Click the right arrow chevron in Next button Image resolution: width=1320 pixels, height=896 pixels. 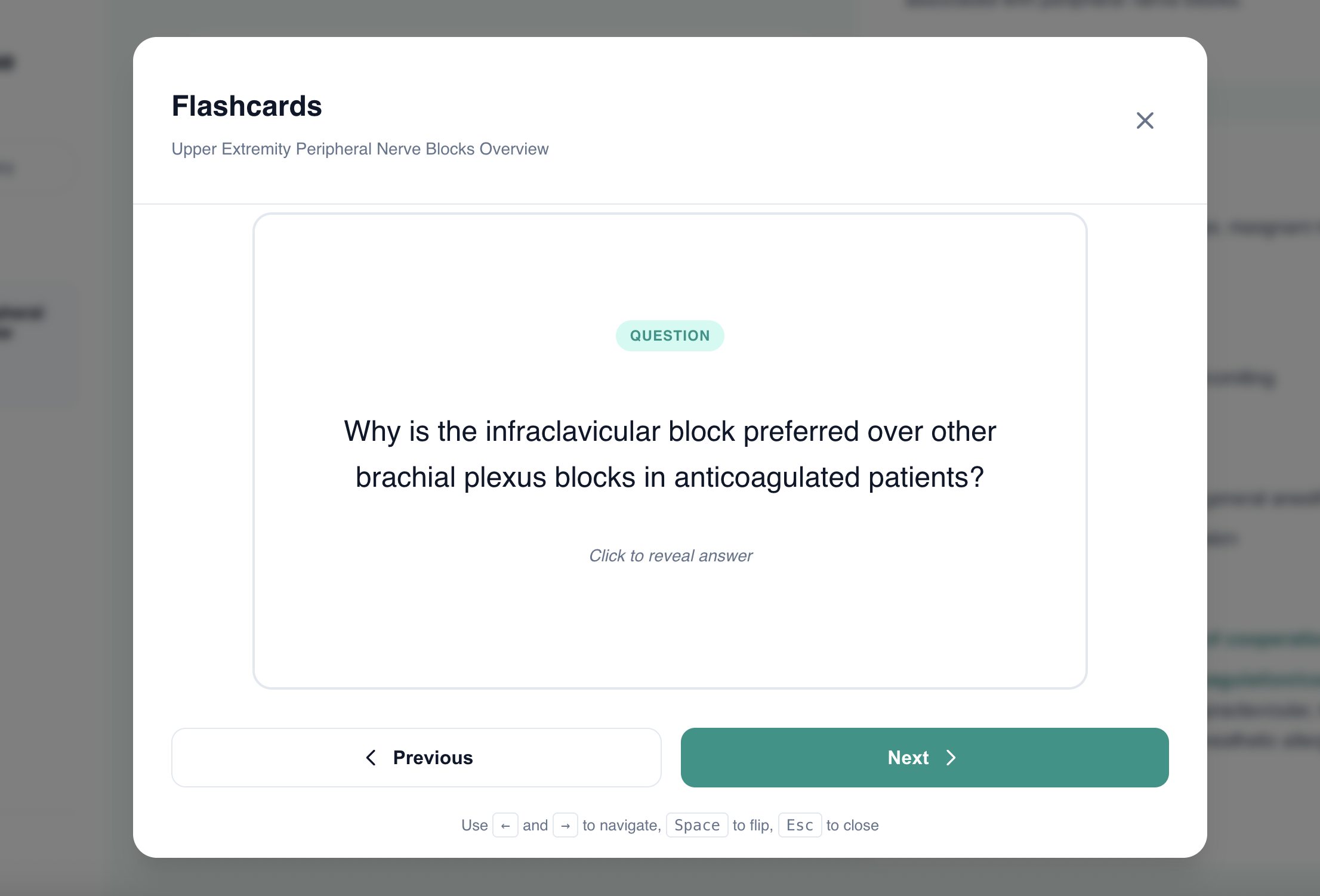click(x=951, y=758)
